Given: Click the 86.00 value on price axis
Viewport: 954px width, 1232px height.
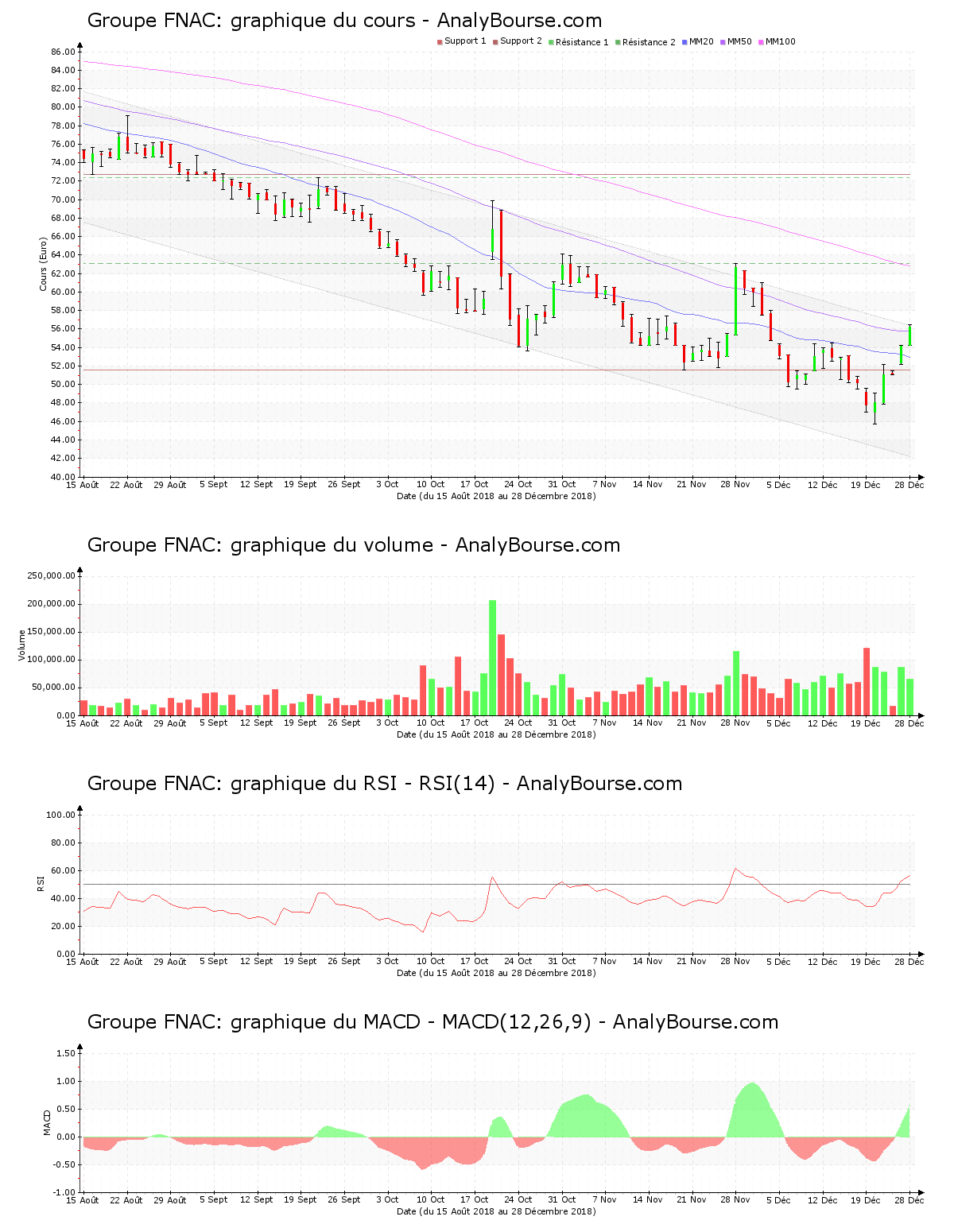Looking at the screenshot, I should pyautogui.click(x=63, y=52).
